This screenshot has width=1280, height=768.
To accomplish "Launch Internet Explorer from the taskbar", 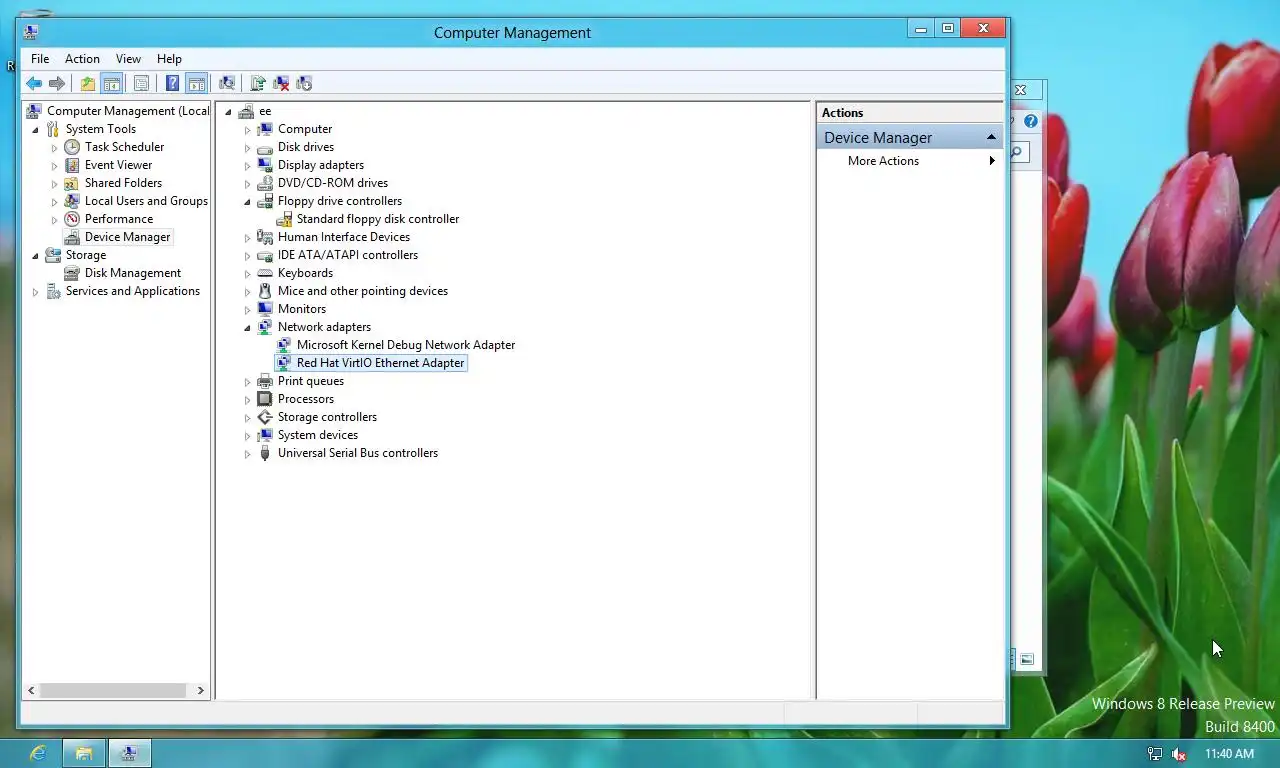I will coord(38,753).
